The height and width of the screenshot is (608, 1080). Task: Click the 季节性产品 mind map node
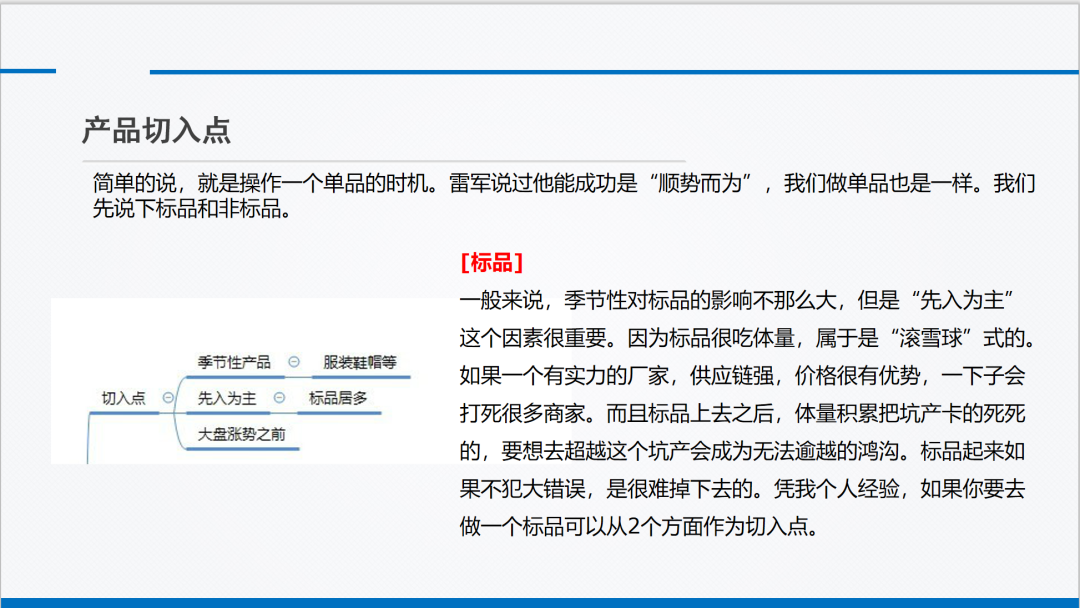point(234,362)
